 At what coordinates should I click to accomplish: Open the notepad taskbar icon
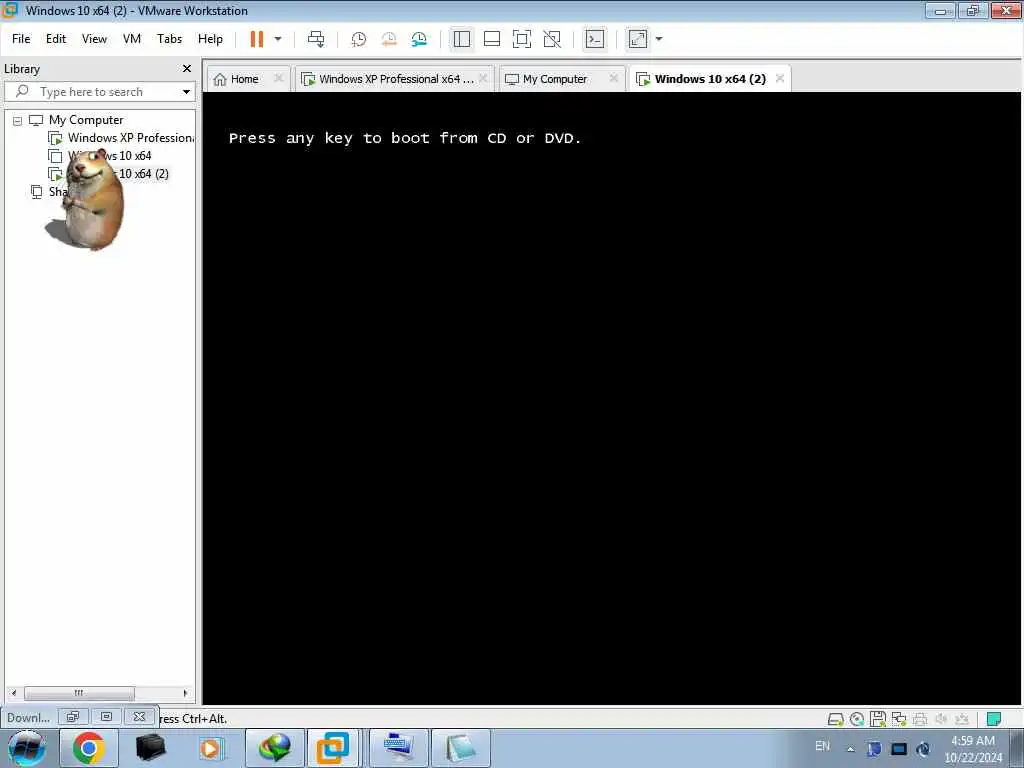coord(460,748)
